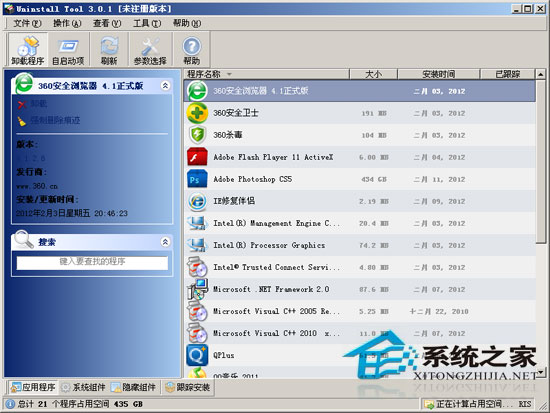This screenshot has height=413, width=550.
Task: Click the 191 MB size value
Action: pos(374,113)
